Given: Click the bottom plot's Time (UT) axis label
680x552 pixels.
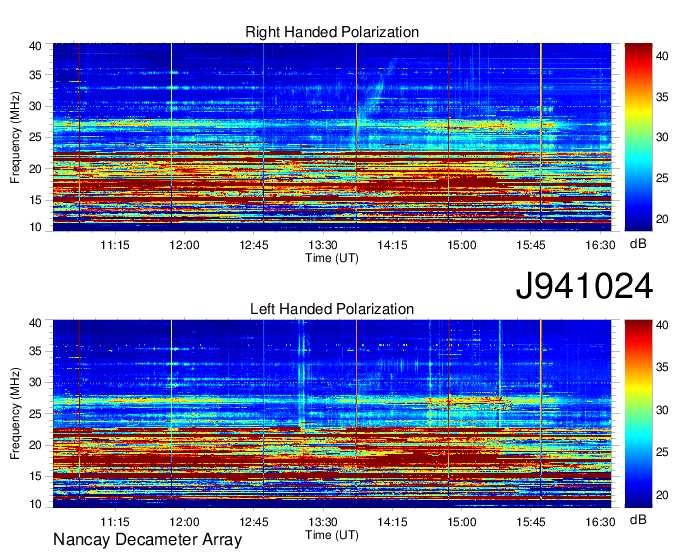Looking at the screenshot, I should pos(332,535).
